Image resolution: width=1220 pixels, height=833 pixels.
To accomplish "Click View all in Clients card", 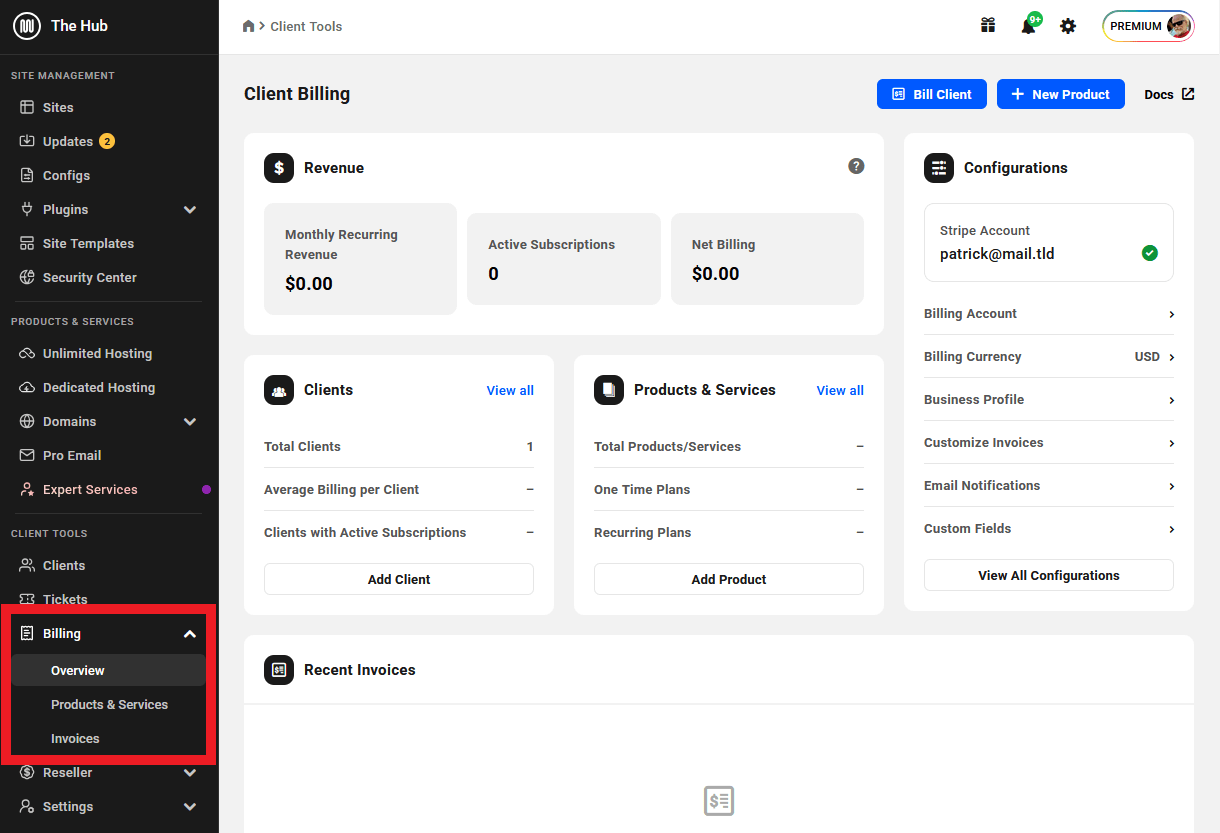I will click(x=510, y=390).
